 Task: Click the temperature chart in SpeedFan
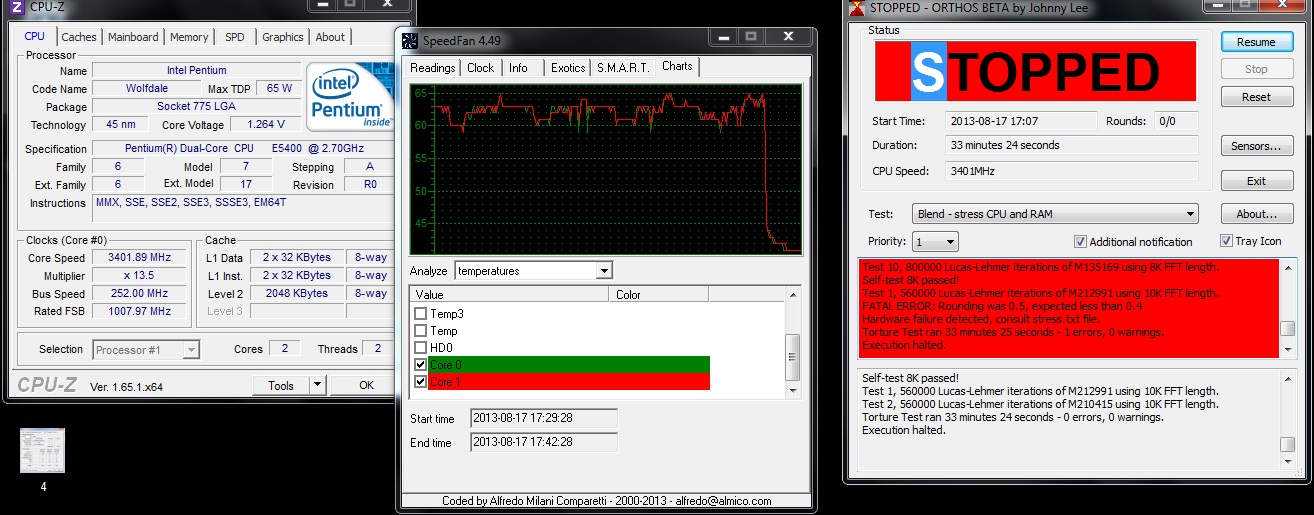[x=606, y=169]
